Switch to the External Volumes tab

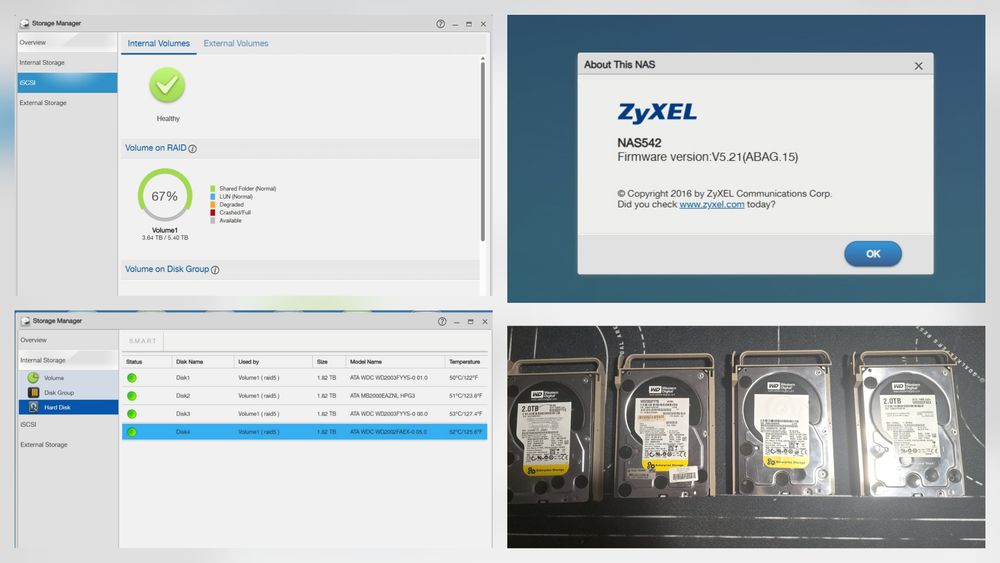(x=236, y=43)
